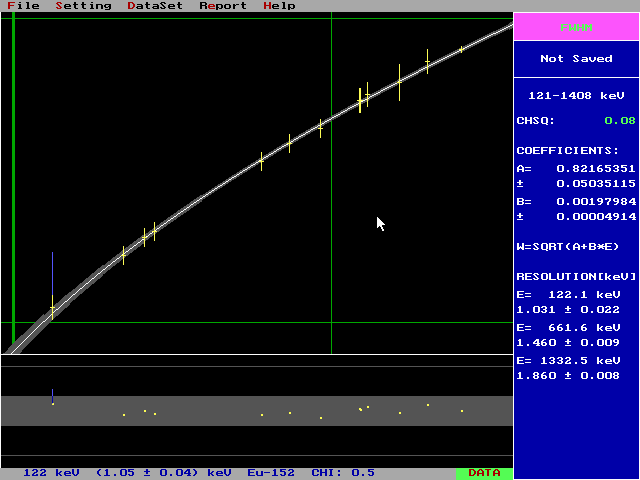Image resolution: width=640 pixels, height=480 pixels.
Task: Click the W=SQRT(A+B*E) formula
Action: 568,247
